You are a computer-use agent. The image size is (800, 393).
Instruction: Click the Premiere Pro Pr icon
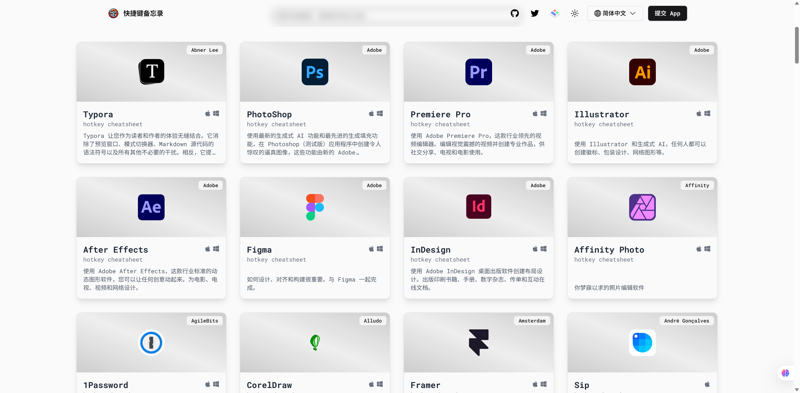[479, 71]
